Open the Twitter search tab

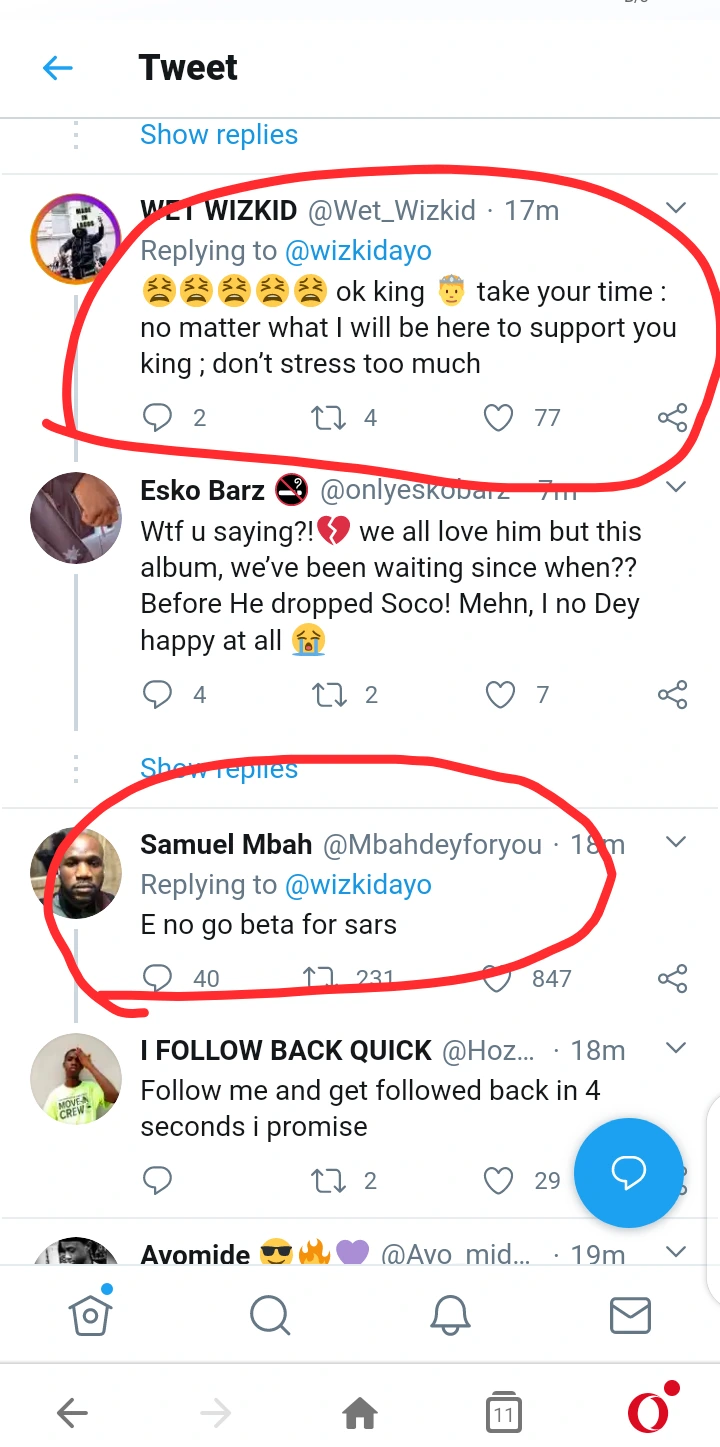pyautogui.click(x=269, y=1315)
